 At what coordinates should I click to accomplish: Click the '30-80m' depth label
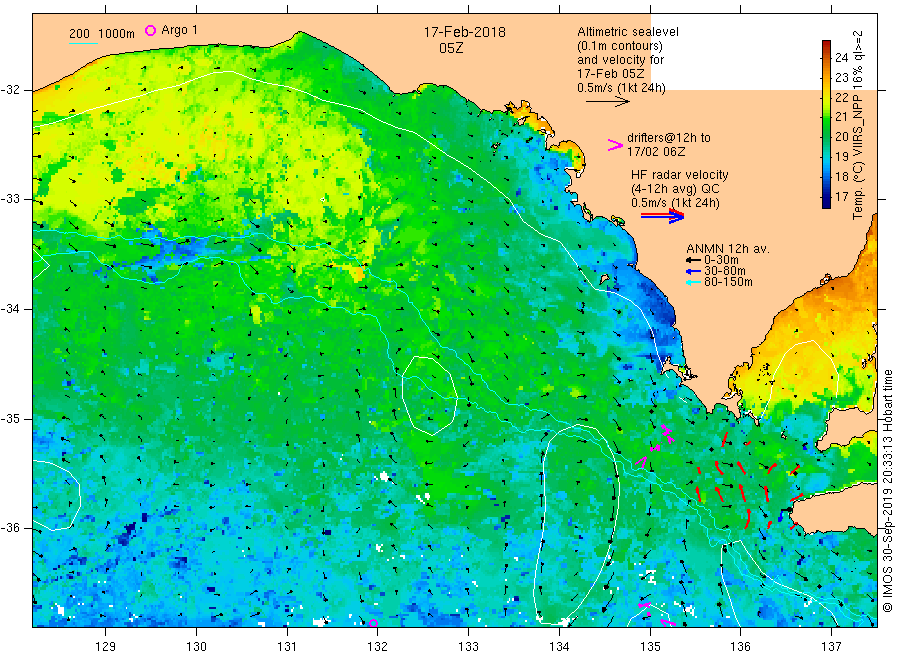724,271
